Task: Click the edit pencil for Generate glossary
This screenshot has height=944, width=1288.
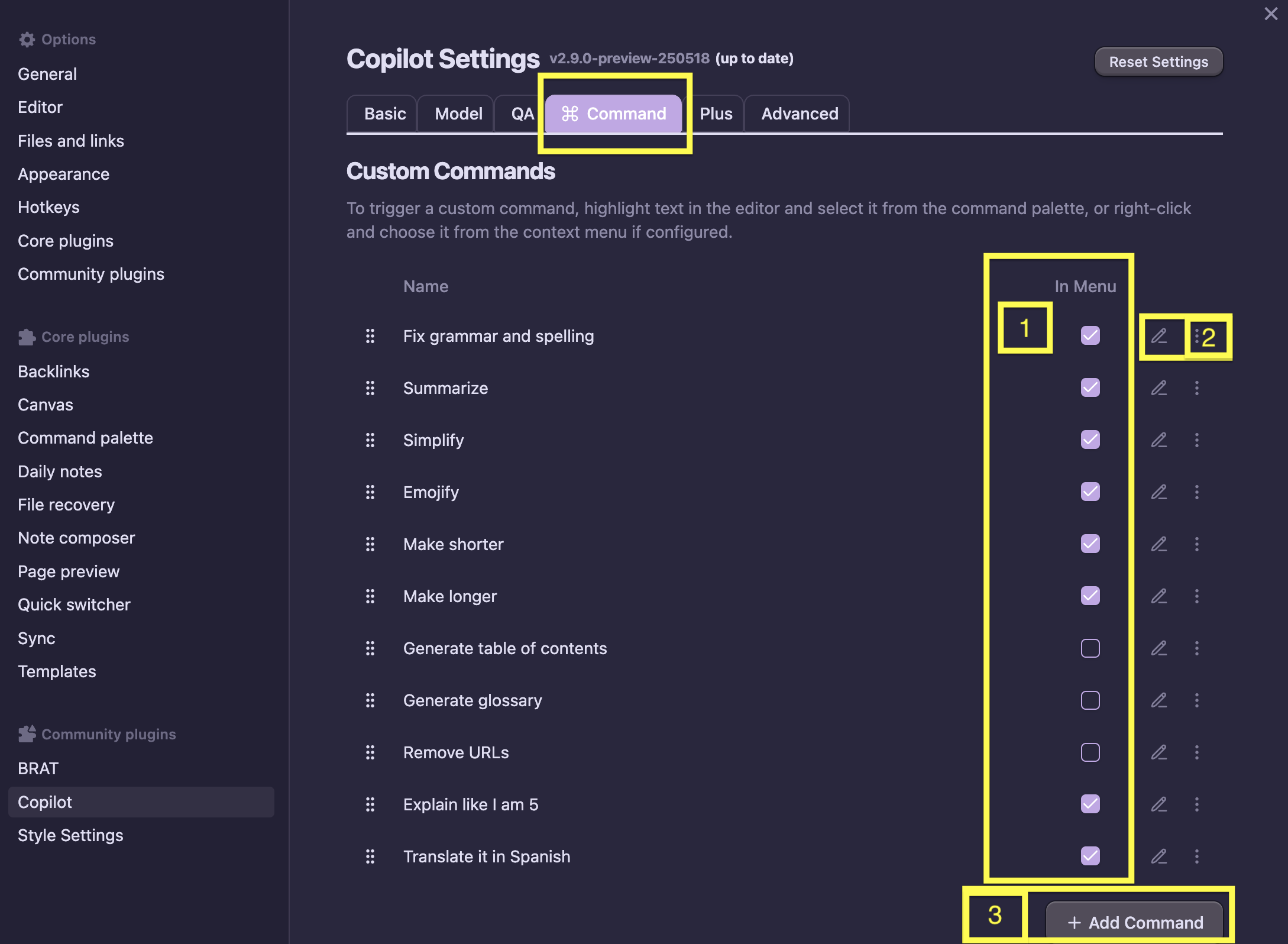Action: [1158, 700]
